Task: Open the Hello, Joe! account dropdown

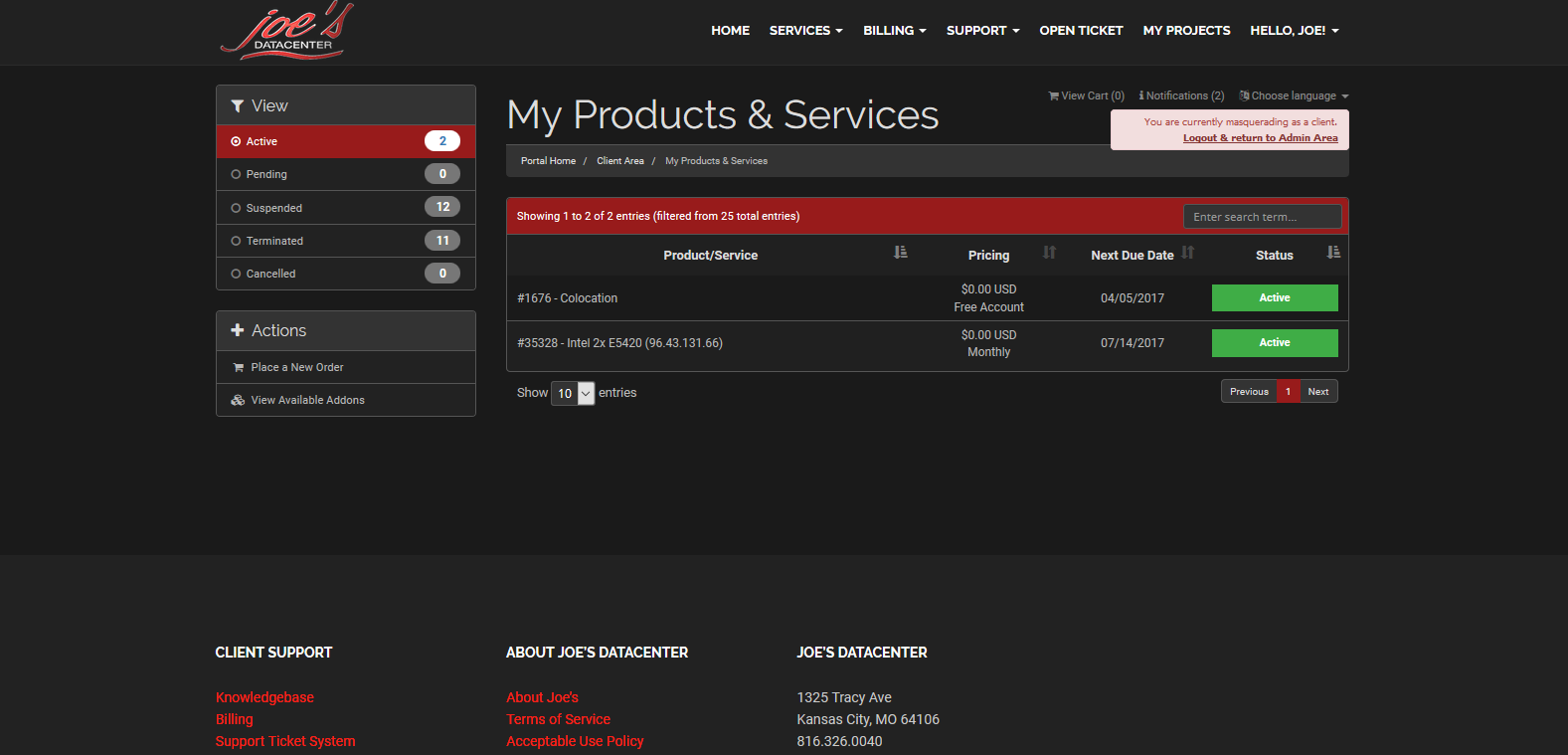Action: [x=1295, y=31]
